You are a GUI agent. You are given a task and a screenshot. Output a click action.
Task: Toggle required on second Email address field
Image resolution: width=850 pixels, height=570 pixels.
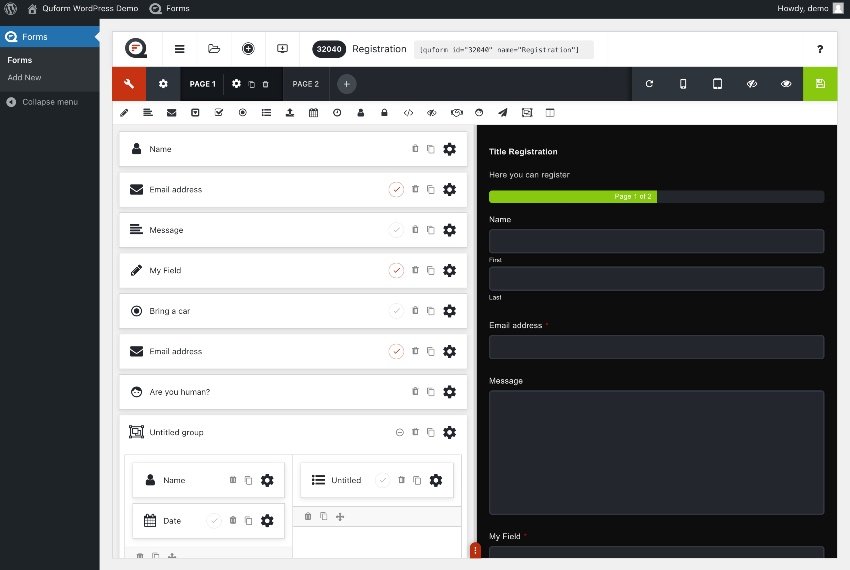[396, 351]
